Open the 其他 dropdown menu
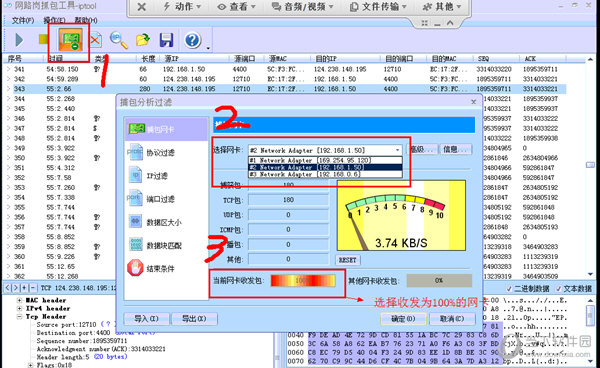This screenshot has height=368, width=600. (442, 7)
